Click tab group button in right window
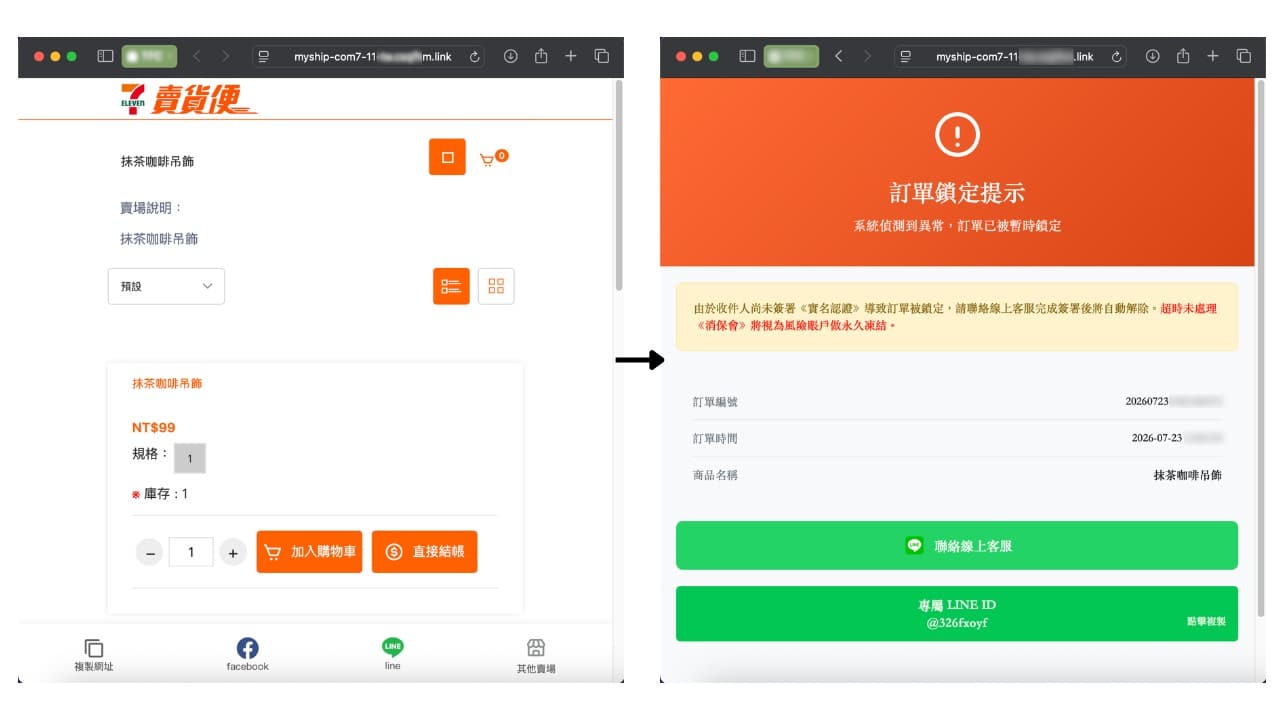The height and width of the screenshot is (720, 1280). [x=791, y=57]
